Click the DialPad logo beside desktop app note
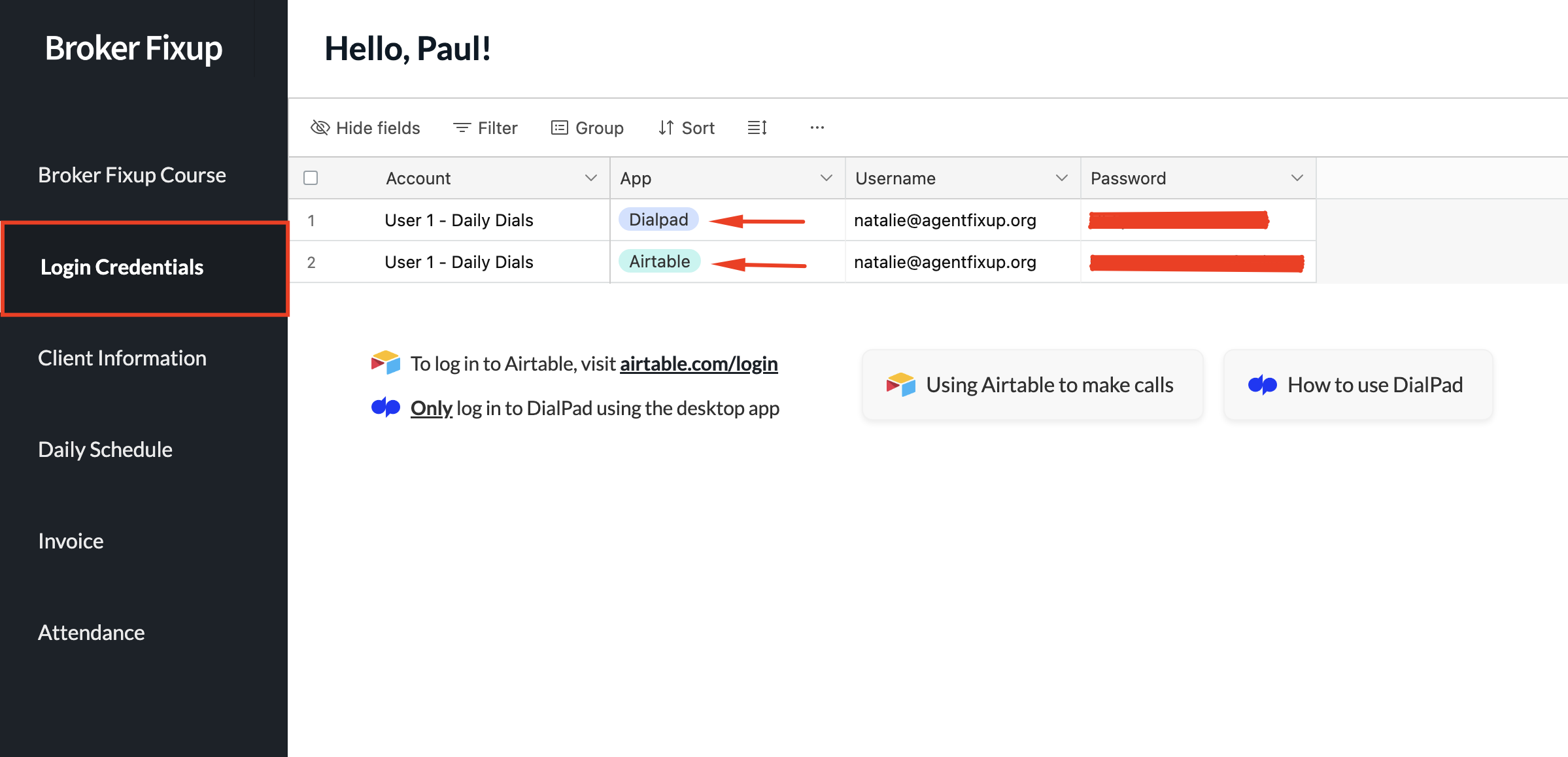 pos(385,407)
